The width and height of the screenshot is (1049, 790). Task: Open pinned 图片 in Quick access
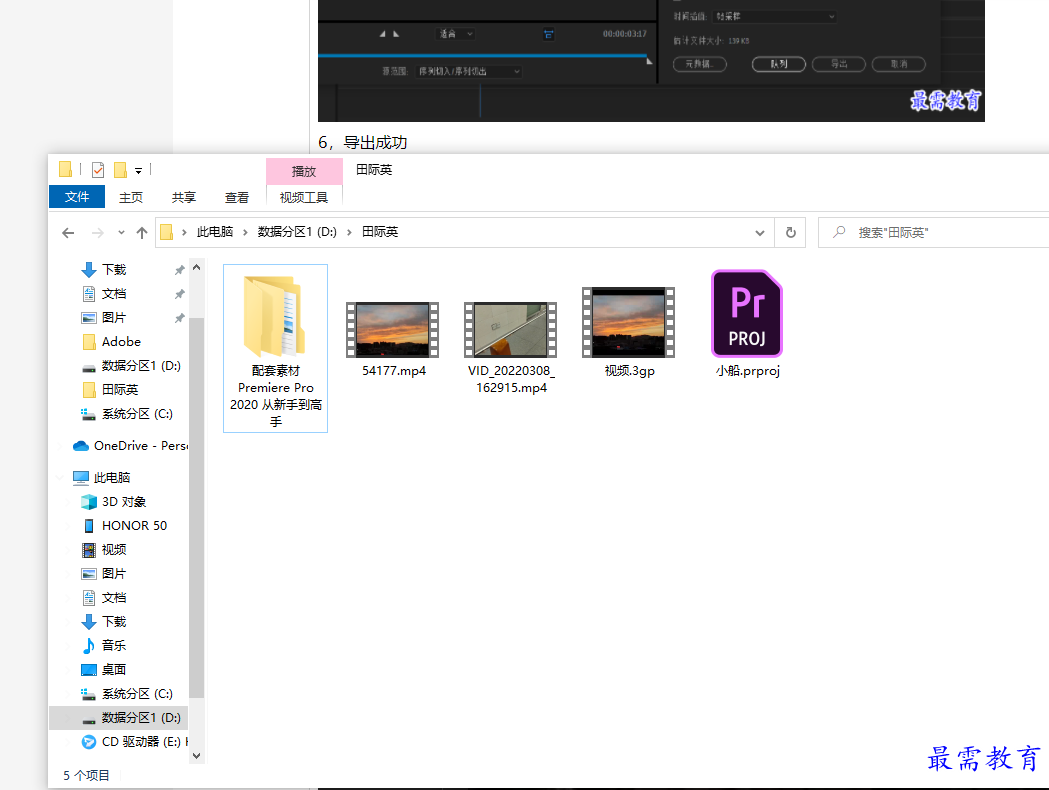[x=114, y=318]
